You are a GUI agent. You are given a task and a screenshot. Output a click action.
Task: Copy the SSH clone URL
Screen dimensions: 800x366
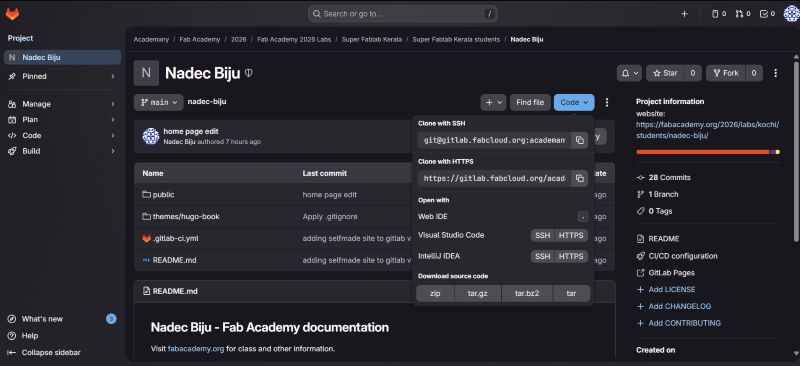(x=580, y=140)
